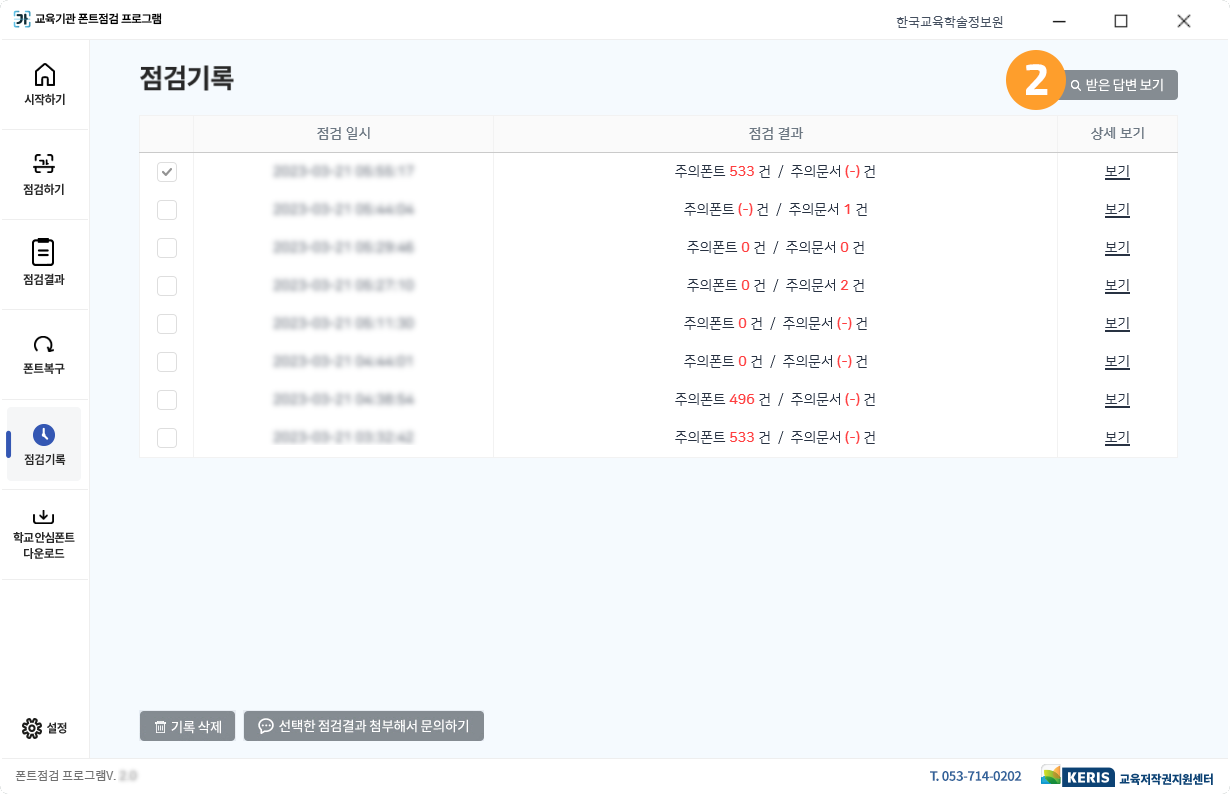Open the 점검결과 clipboard icon
This screenshot has height=794, width=1230.
coord(44,253)
